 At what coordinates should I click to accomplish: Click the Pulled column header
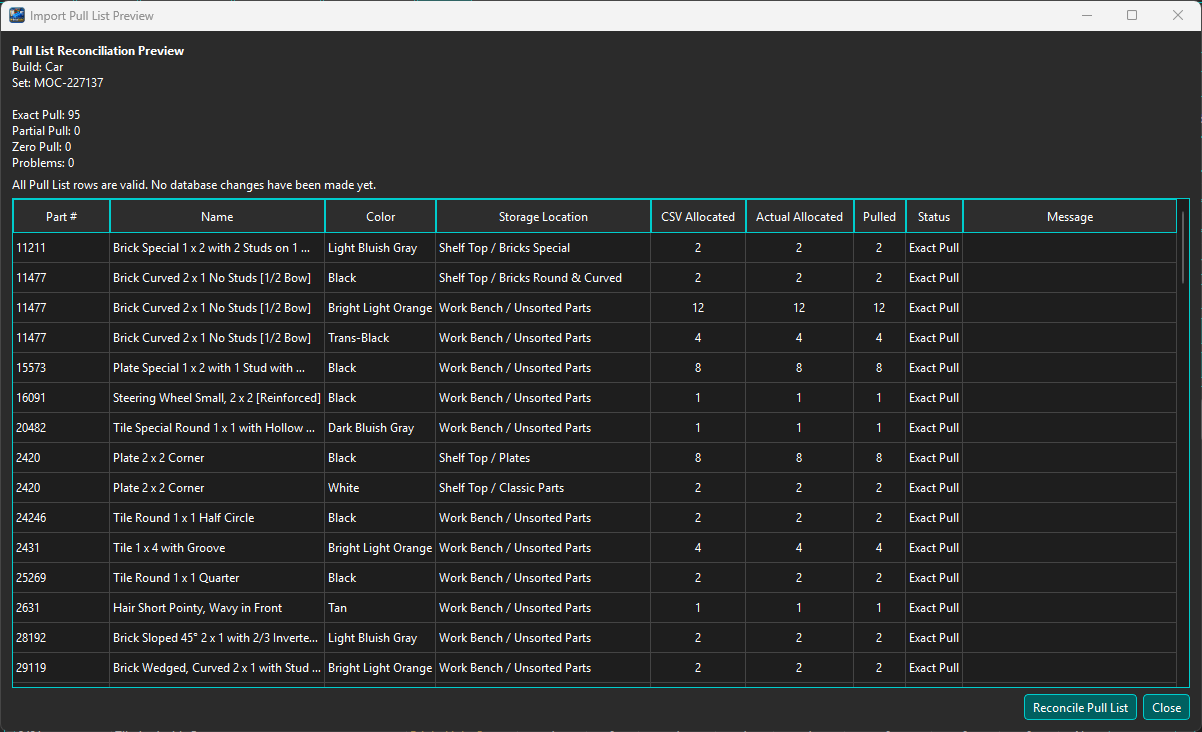pyautogui.click(x=879, y=217)
